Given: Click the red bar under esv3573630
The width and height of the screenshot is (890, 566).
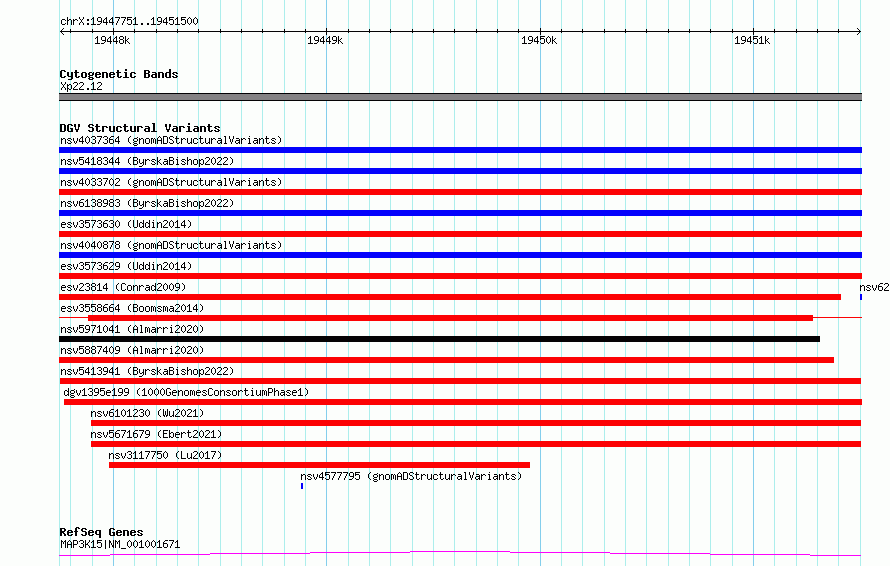Looking at the screenshot, I should [x=460, y=234].
